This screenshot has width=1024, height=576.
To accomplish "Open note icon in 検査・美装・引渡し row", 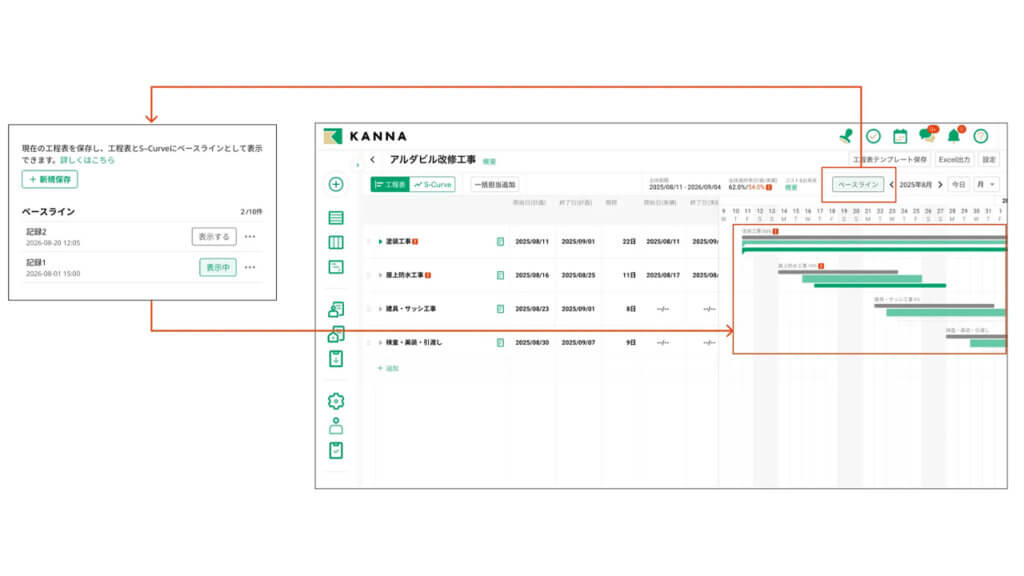I will (500, 342).
